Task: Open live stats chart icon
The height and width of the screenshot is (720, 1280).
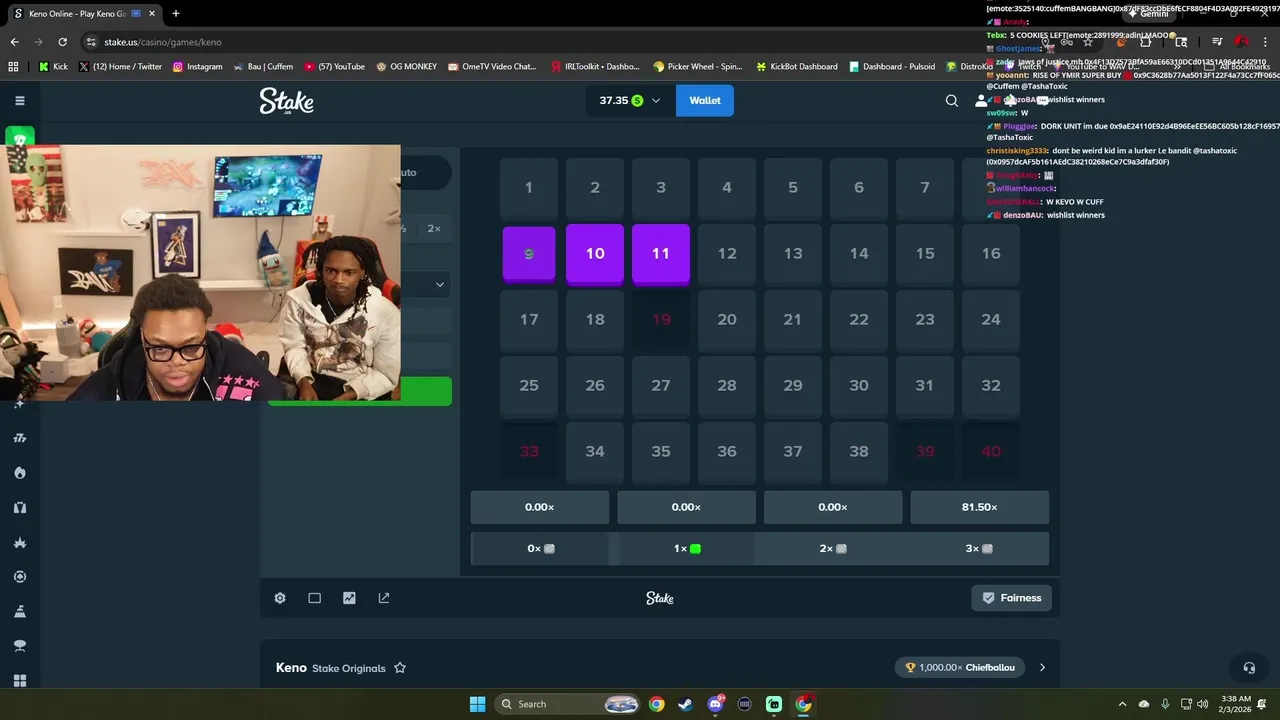Action: click(x=349, y=598)
